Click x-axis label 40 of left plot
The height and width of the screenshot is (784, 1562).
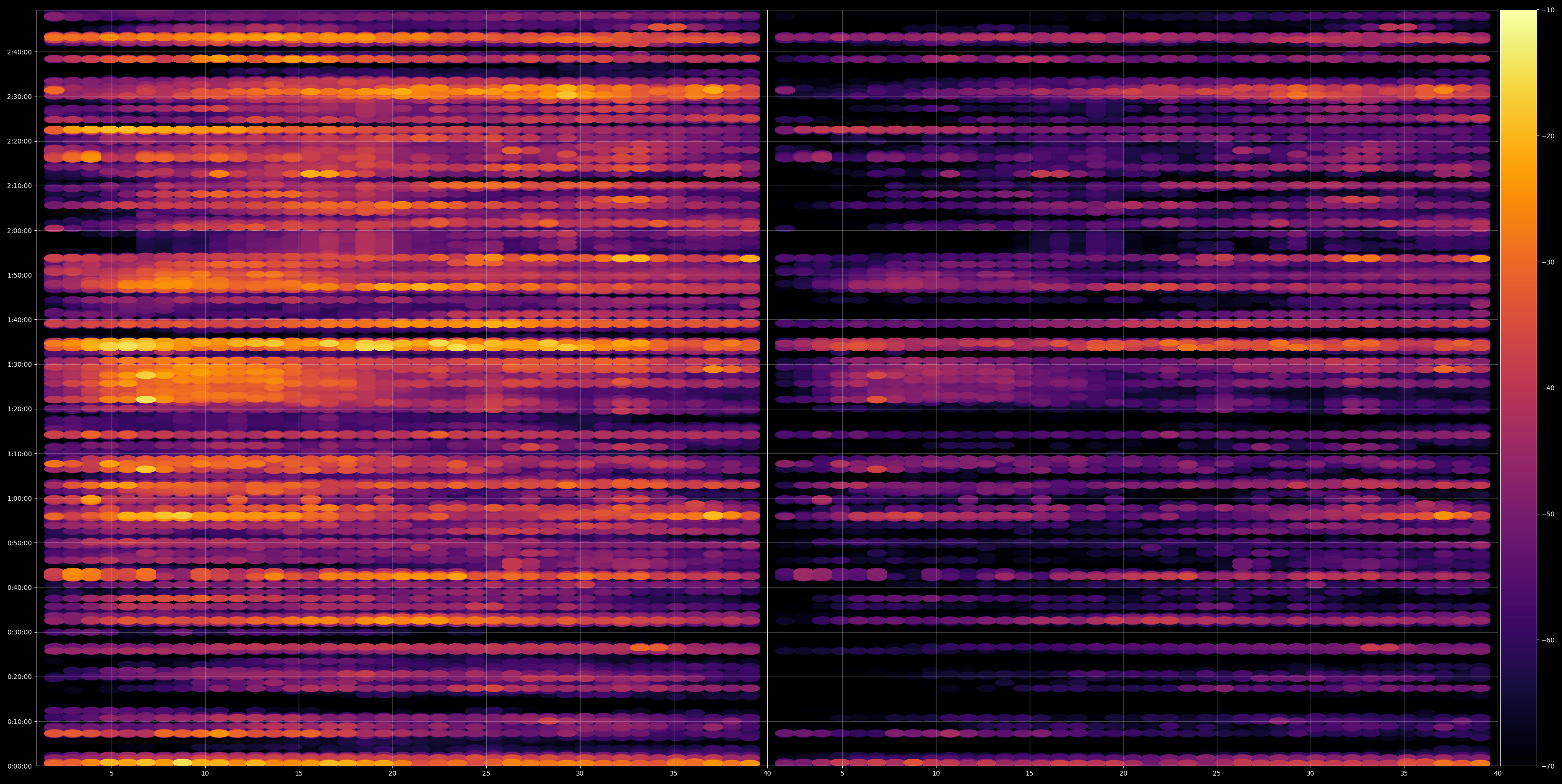767,774
